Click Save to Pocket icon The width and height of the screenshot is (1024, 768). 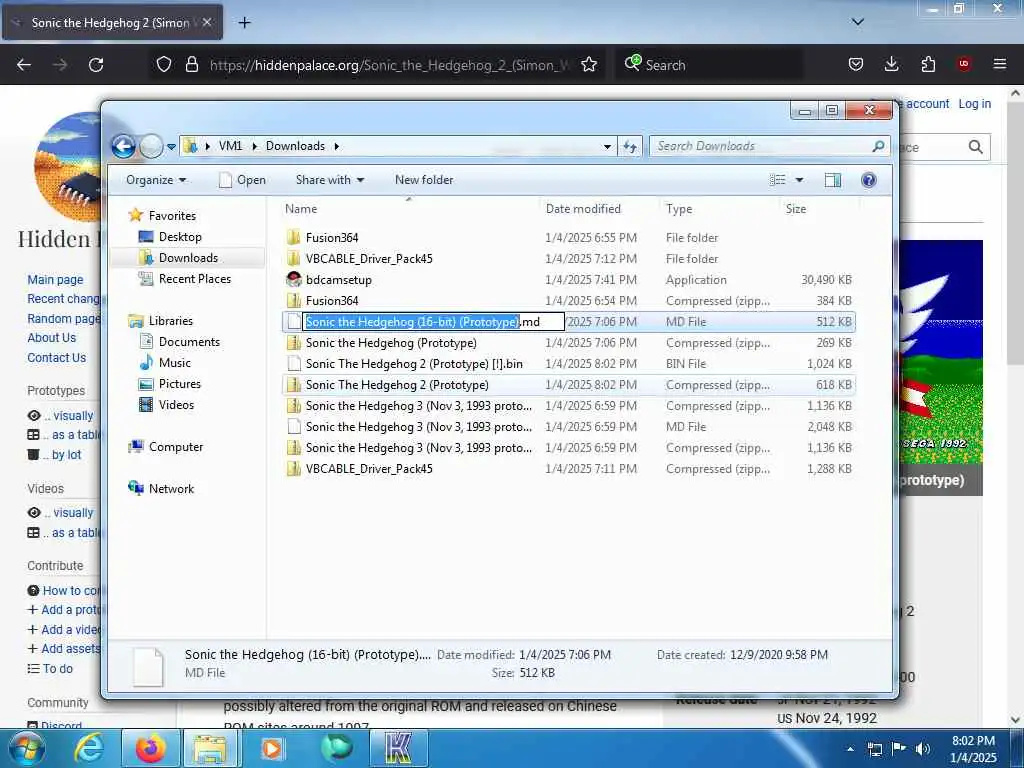click(856, 64)
